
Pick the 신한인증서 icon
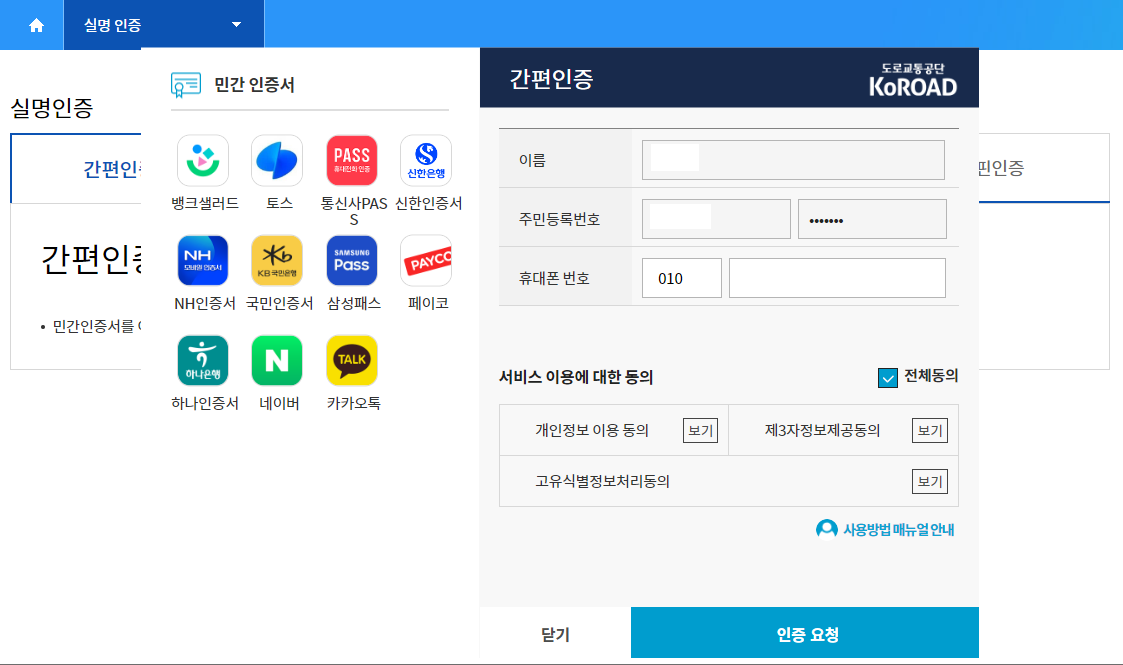click(x=426, y=160)
